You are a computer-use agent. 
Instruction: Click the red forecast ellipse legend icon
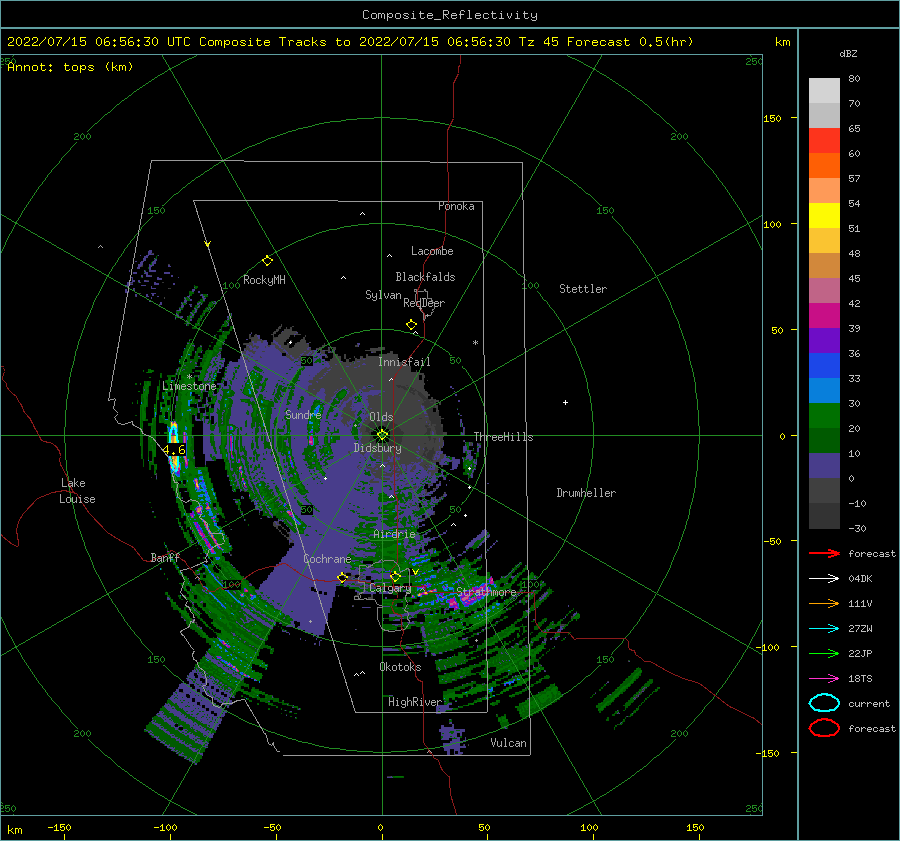tap(824, 728)
